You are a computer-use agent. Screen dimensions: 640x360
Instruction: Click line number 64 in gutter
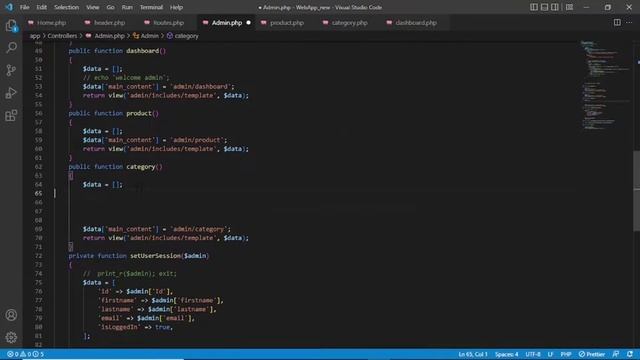[x=38, y=184]
